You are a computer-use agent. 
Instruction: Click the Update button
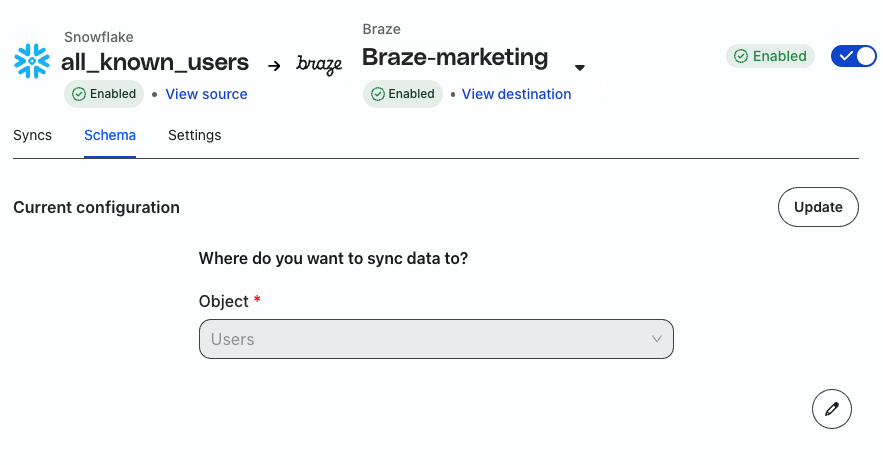click(x=818, y=207)
